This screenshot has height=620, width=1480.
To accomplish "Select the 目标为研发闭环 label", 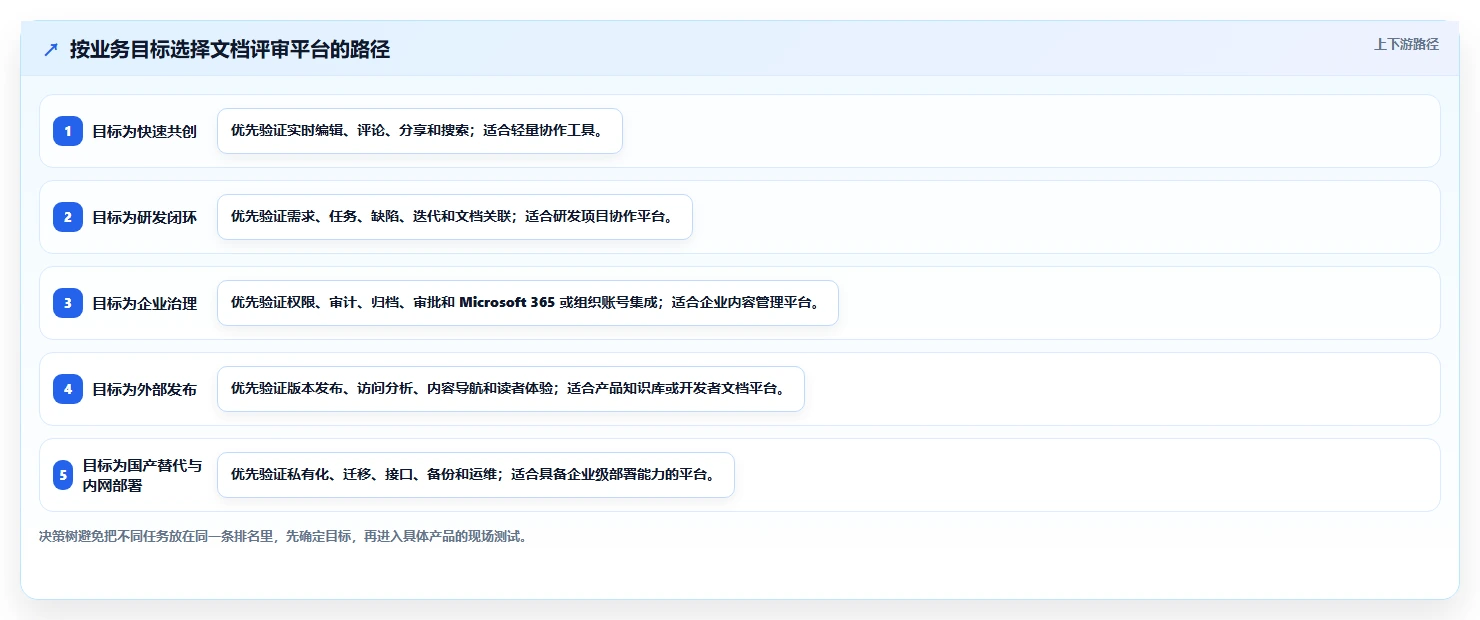I will coord(145,217).
